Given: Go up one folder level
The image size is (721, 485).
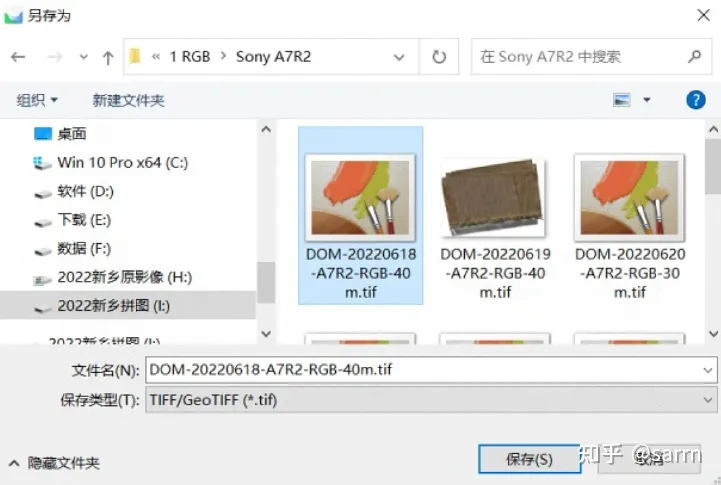Looking at the screenshot, I should tap(108, 57).
